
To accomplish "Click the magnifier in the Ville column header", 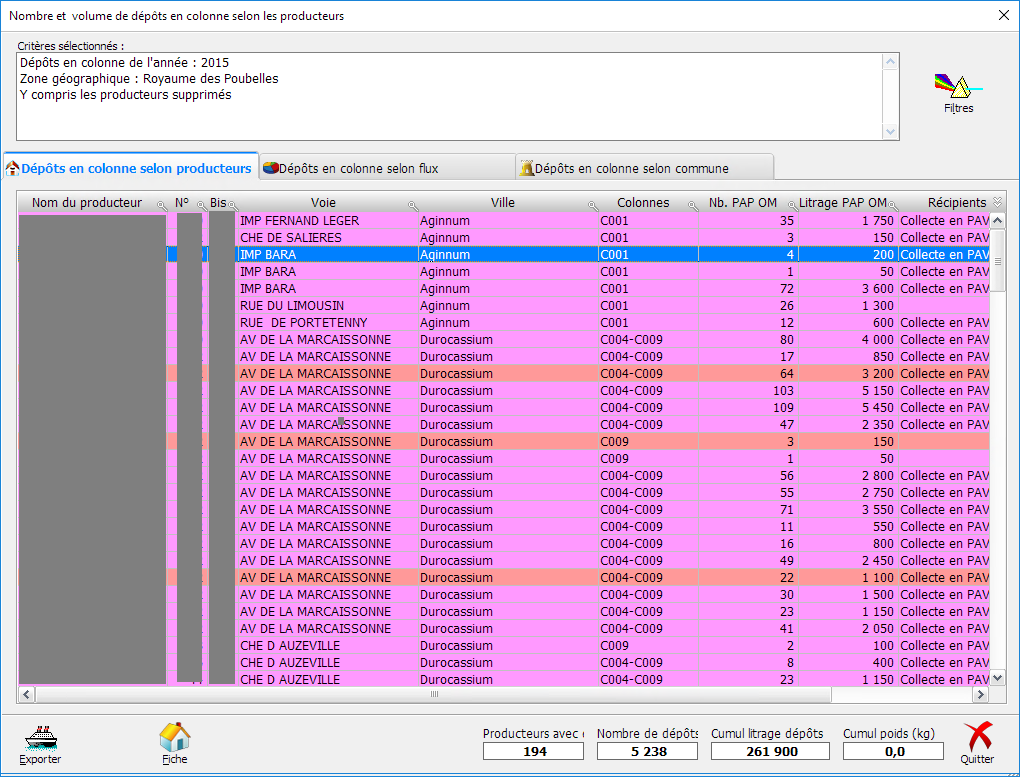I will (x=591, y=206).
